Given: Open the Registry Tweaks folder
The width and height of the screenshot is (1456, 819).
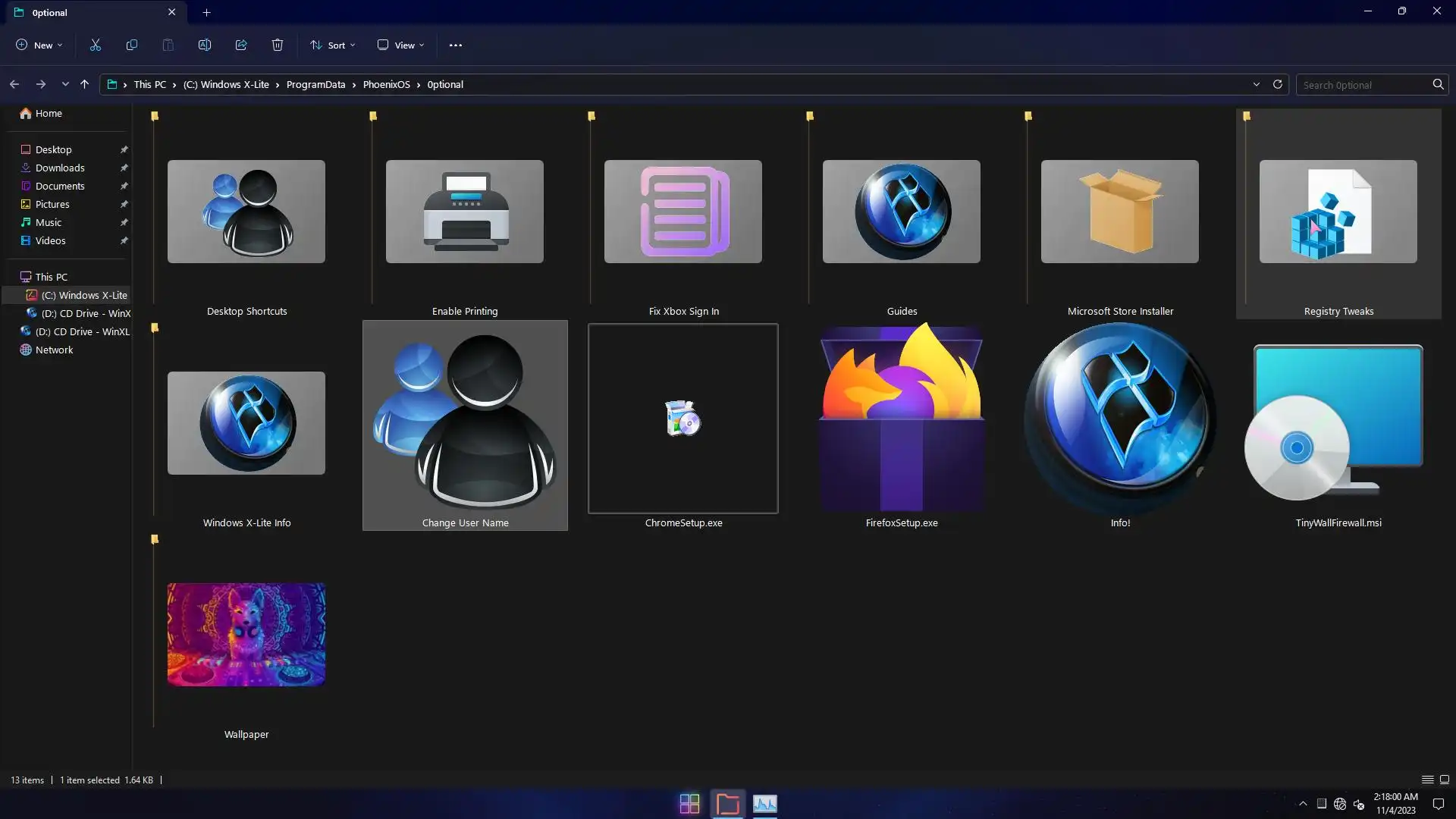Looking at the screenshot, I should tap(1338, 212).
